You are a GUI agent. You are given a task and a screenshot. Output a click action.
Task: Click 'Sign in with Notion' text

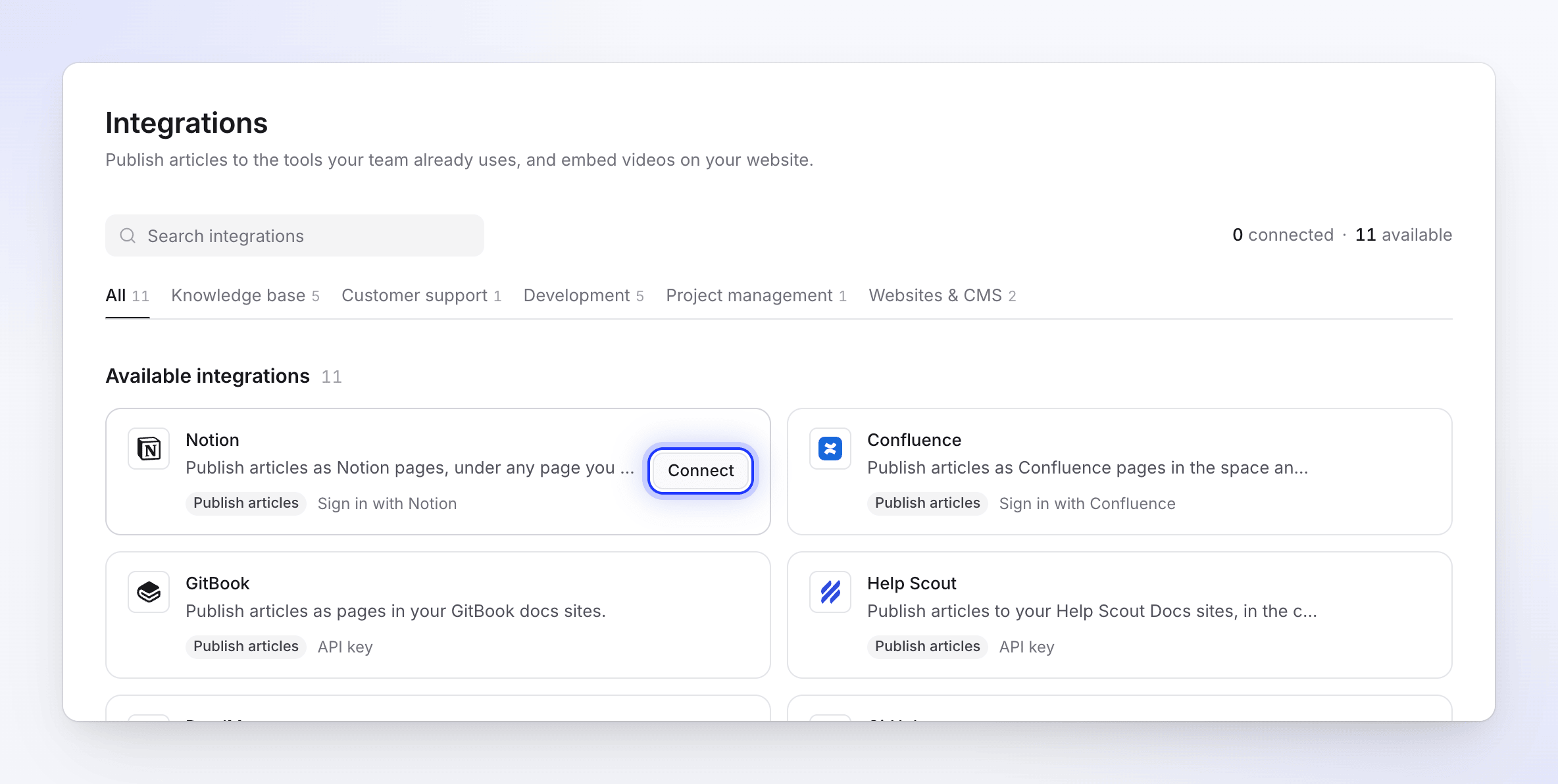[387, 504]
